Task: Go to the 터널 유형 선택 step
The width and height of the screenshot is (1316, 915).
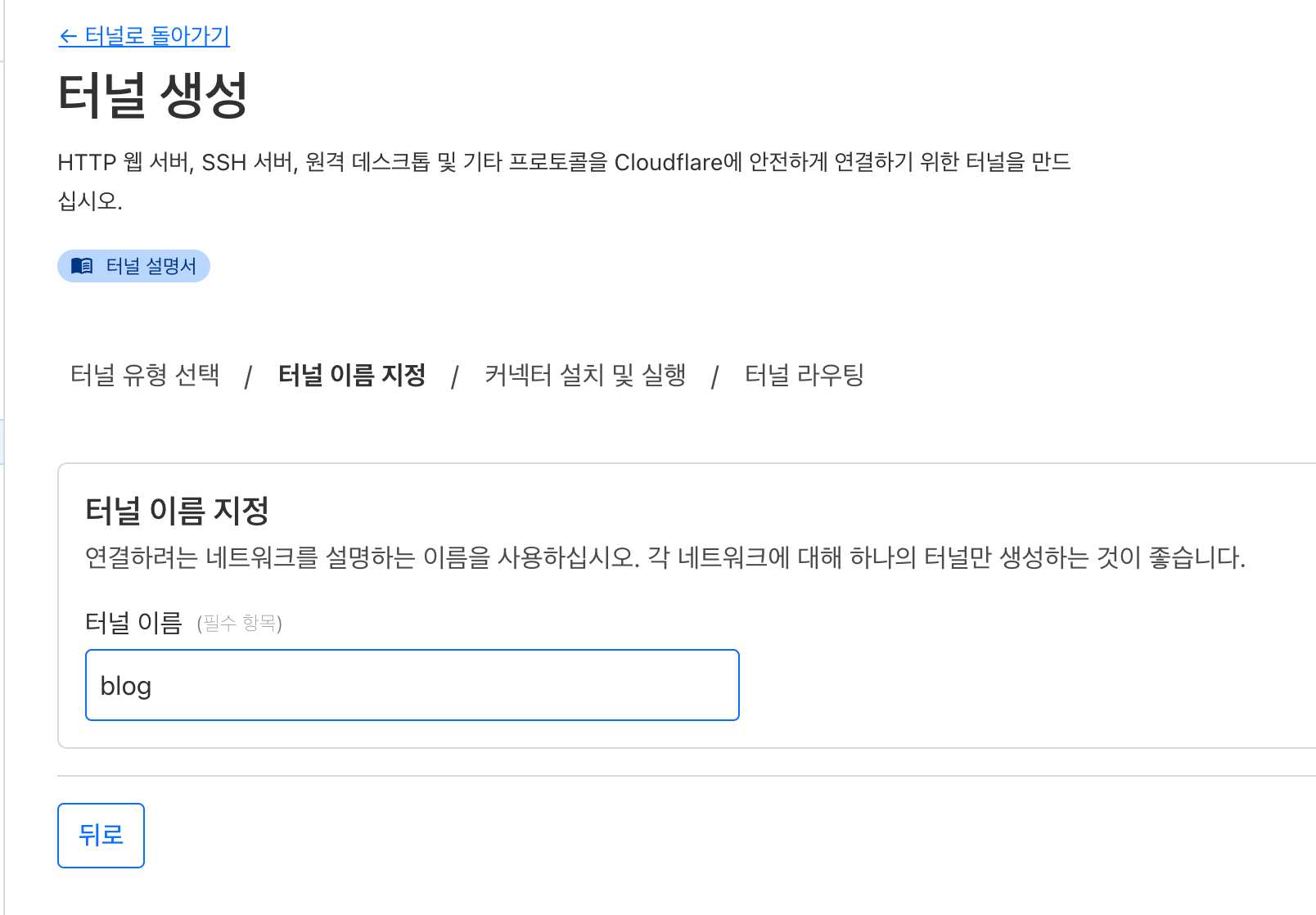Action: pyautogui.click(x=145, y=375)
